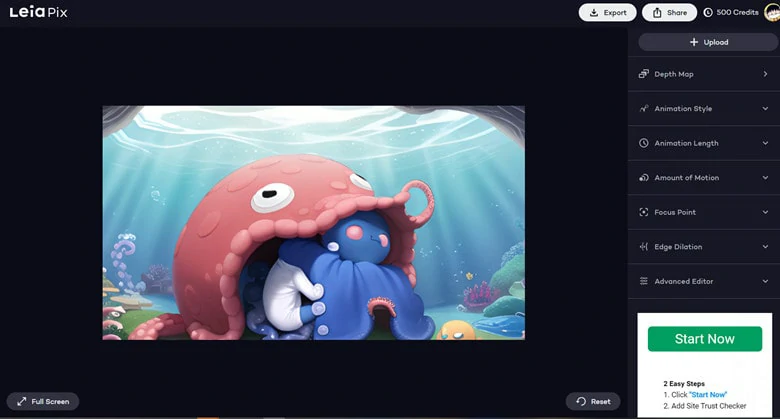Image resolution: width=780 pixels, height=419 pixels.
Task: Expand the Advanced Editor chevron
Action: 765,281
